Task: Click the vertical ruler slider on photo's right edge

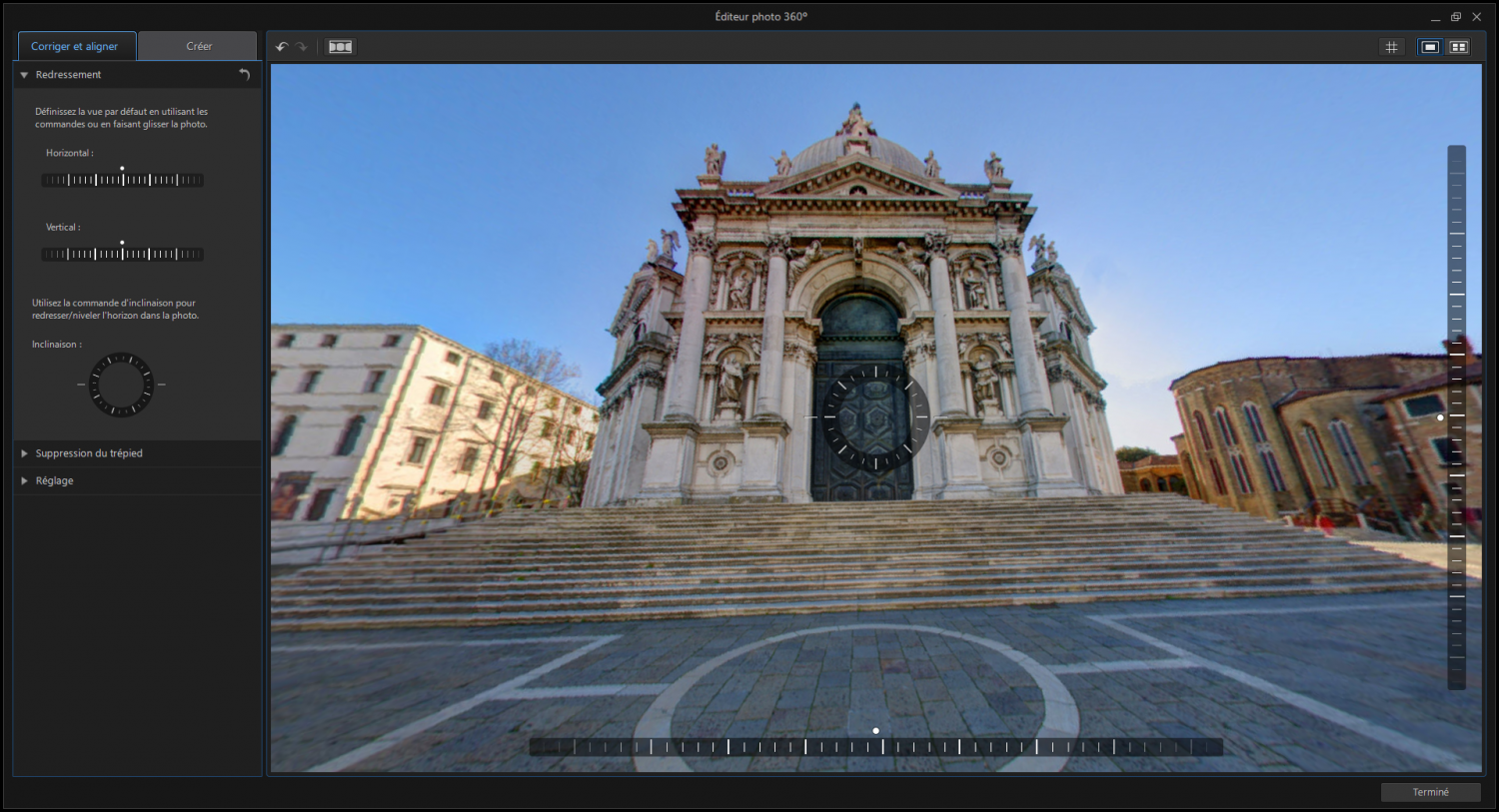Action: click(1457, 417)
